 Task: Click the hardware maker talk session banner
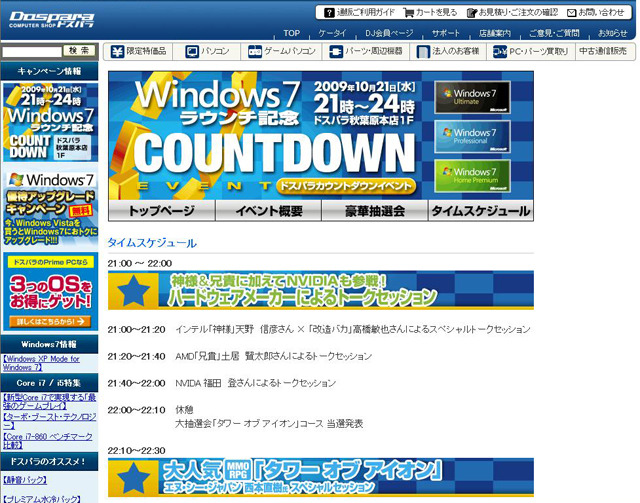[x=321, y=290]
